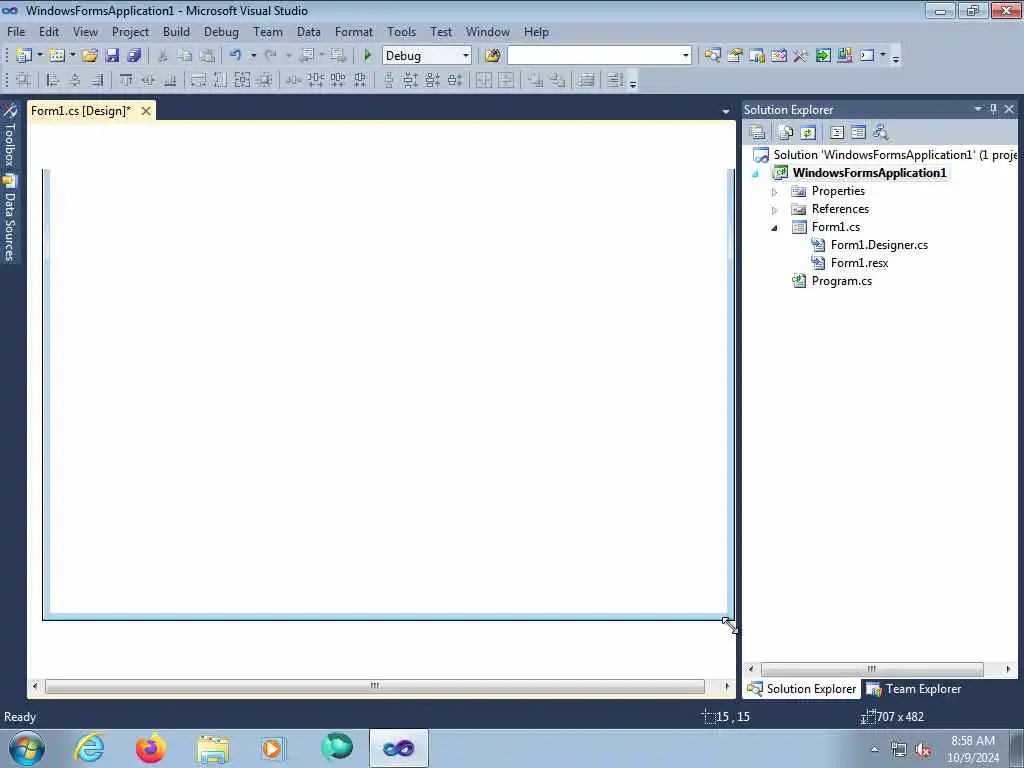Save Form1.cs with the floppy disk icon
This screenshot has height=768, width=1024.
(x=112, y=56)
